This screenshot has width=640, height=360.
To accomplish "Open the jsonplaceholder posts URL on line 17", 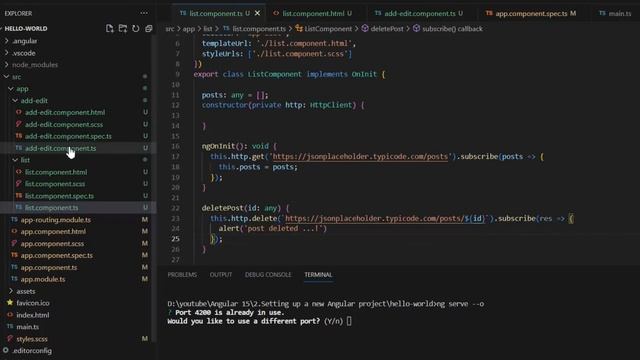I will [360, 156].
